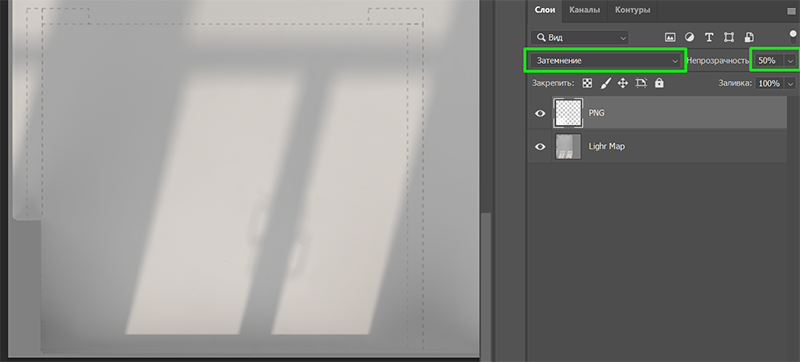800x362 pixels.
Task: Toggle the layer filtering switch
Action: 793,37
